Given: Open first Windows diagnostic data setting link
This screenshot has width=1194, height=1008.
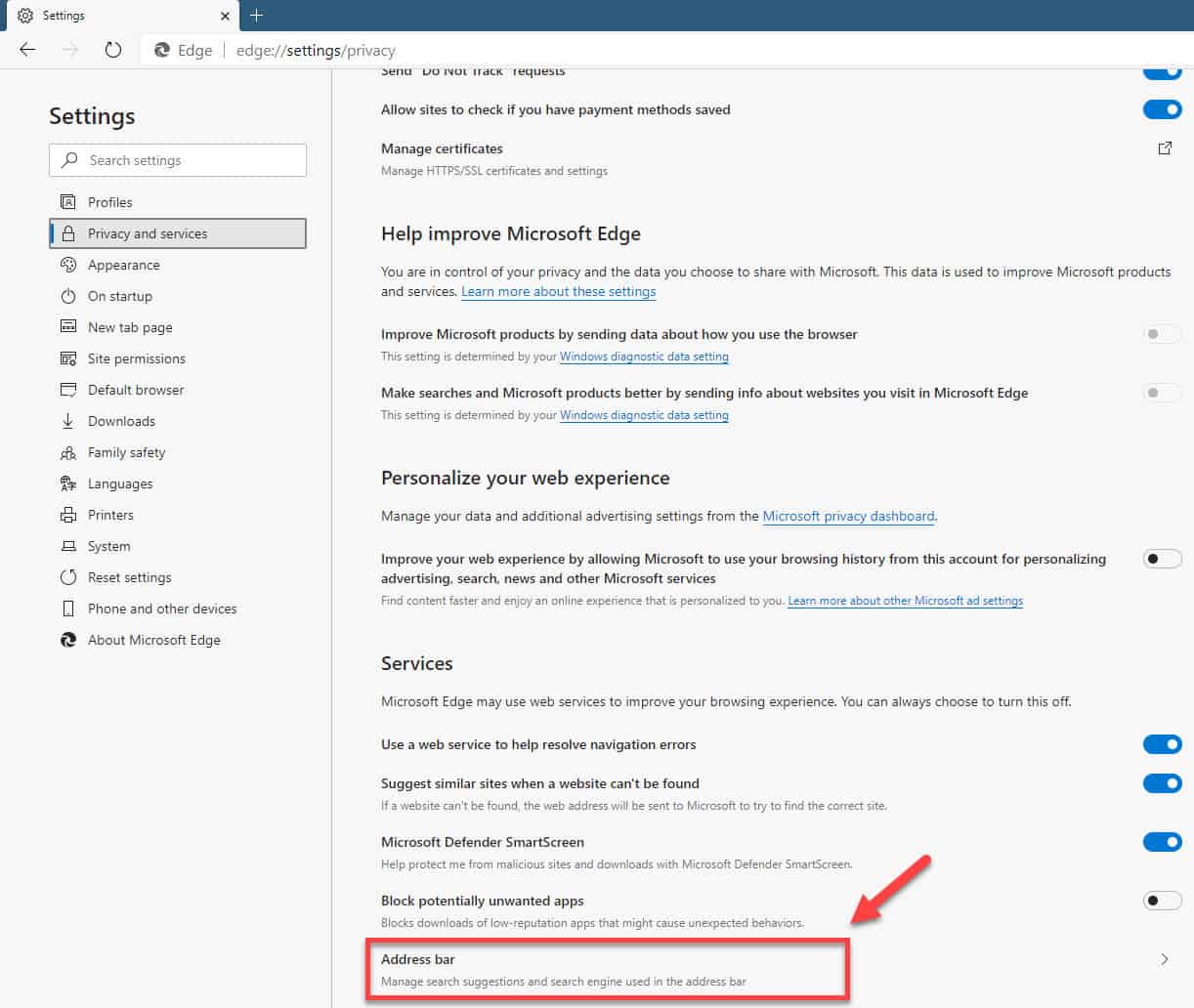Looking at the screenshot, I should click(x=644, y=357).
